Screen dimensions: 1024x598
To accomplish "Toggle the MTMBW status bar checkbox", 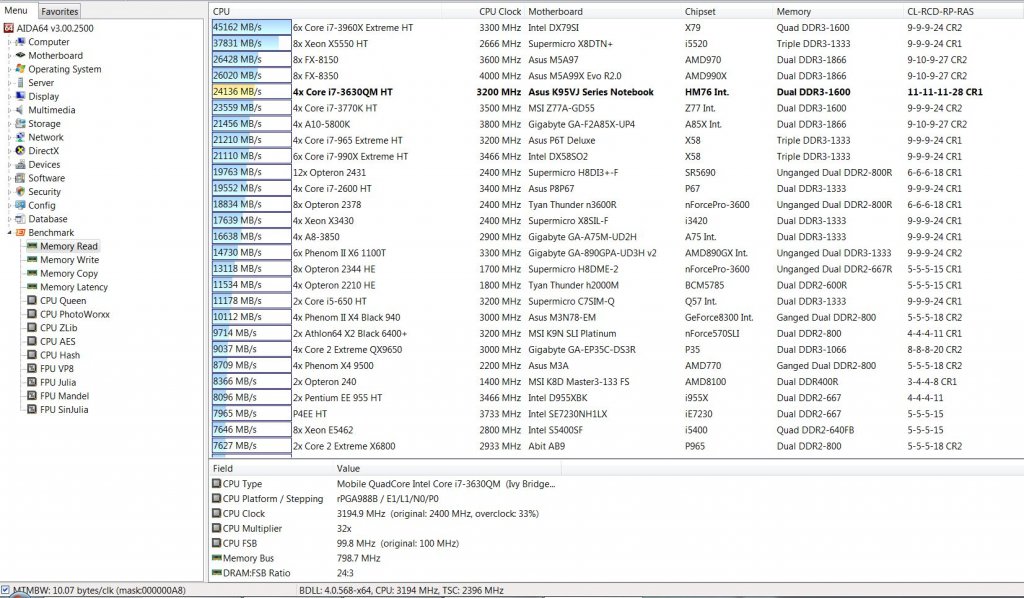I will tap(5, 590).
